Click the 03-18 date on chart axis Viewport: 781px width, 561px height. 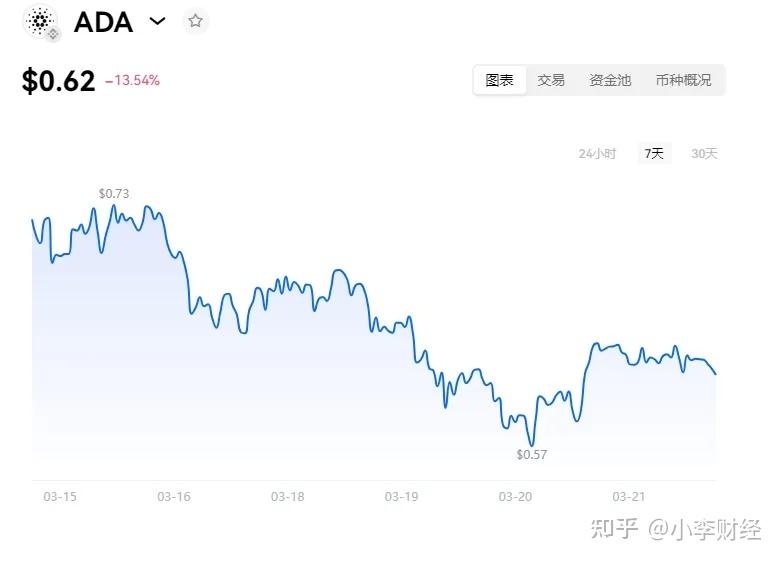[288, 497]
